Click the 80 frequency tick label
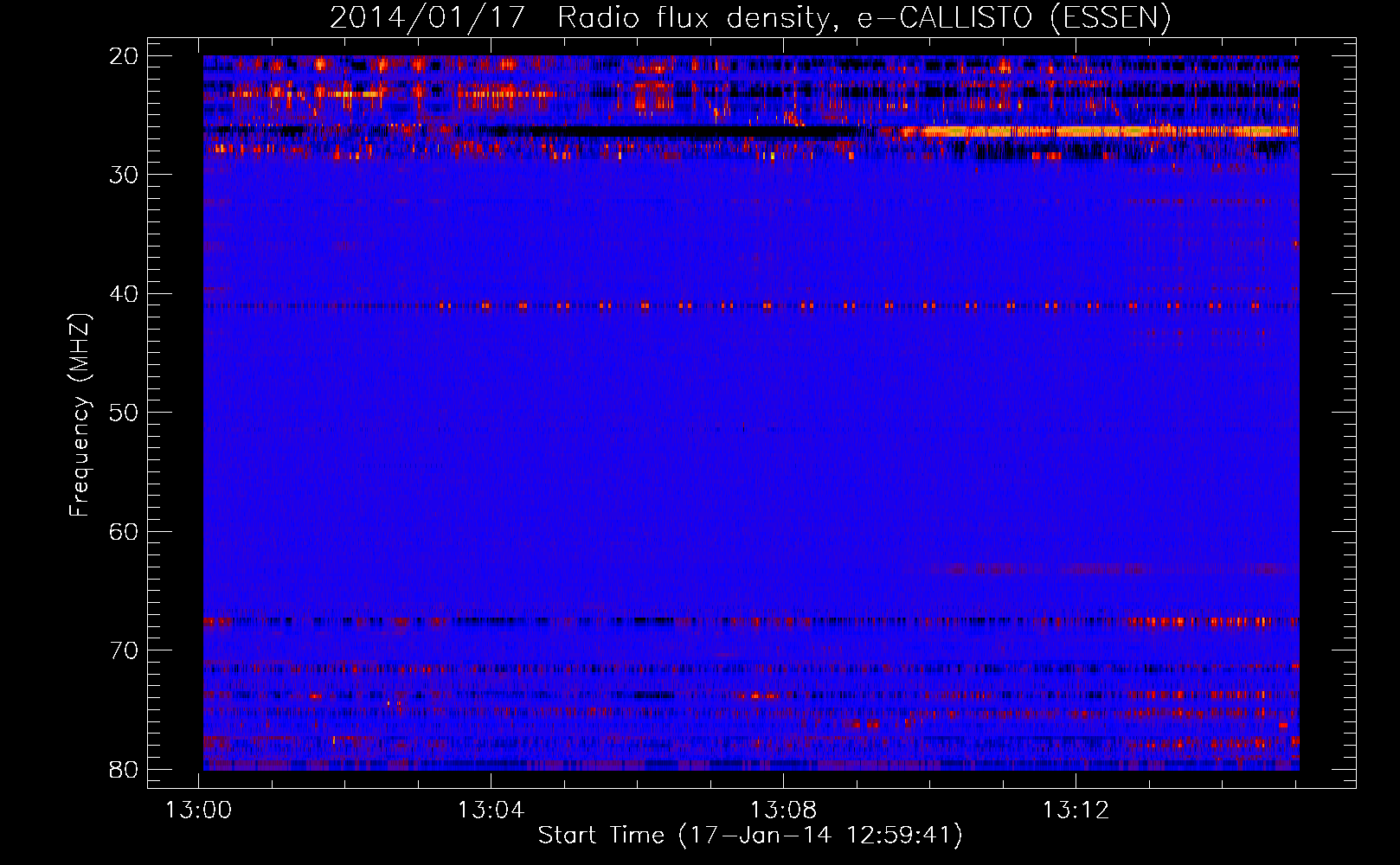Image resolution: width=1400 pixels, height=865 pixels. [x=125, y=770]
